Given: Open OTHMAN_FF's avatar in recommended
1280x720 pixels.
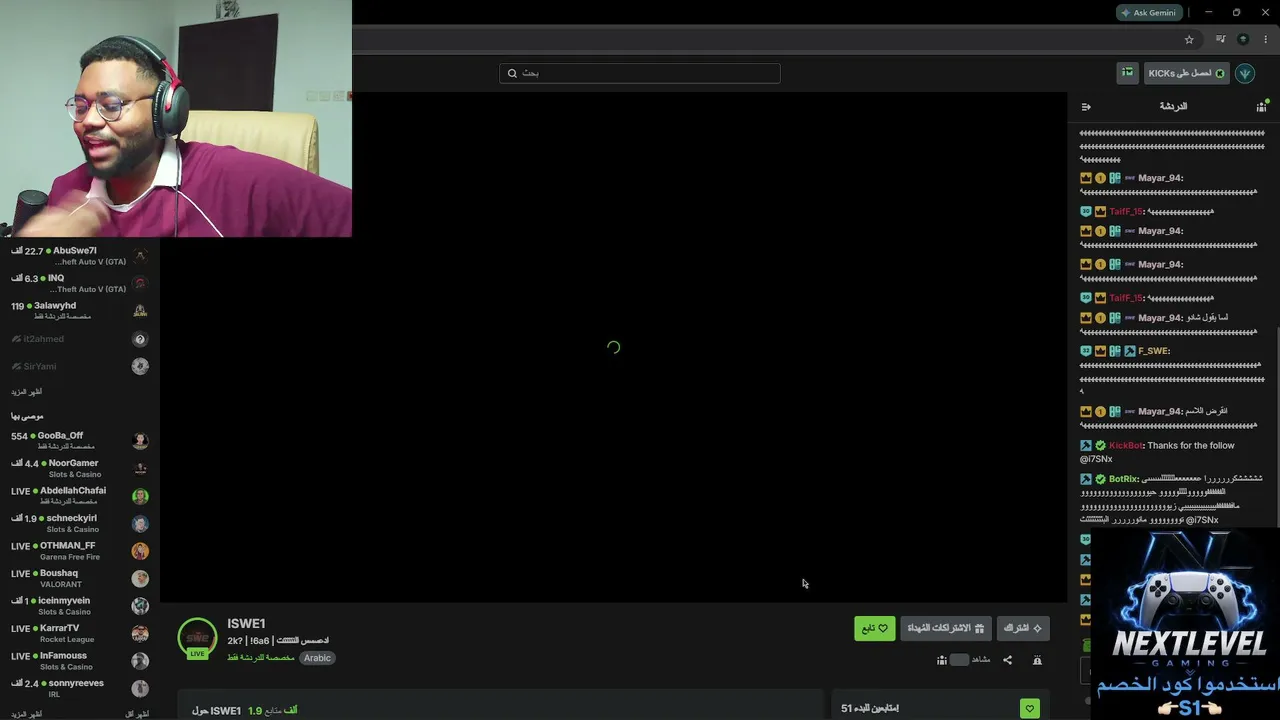Looking at the screenshot, I should (140, 551).
